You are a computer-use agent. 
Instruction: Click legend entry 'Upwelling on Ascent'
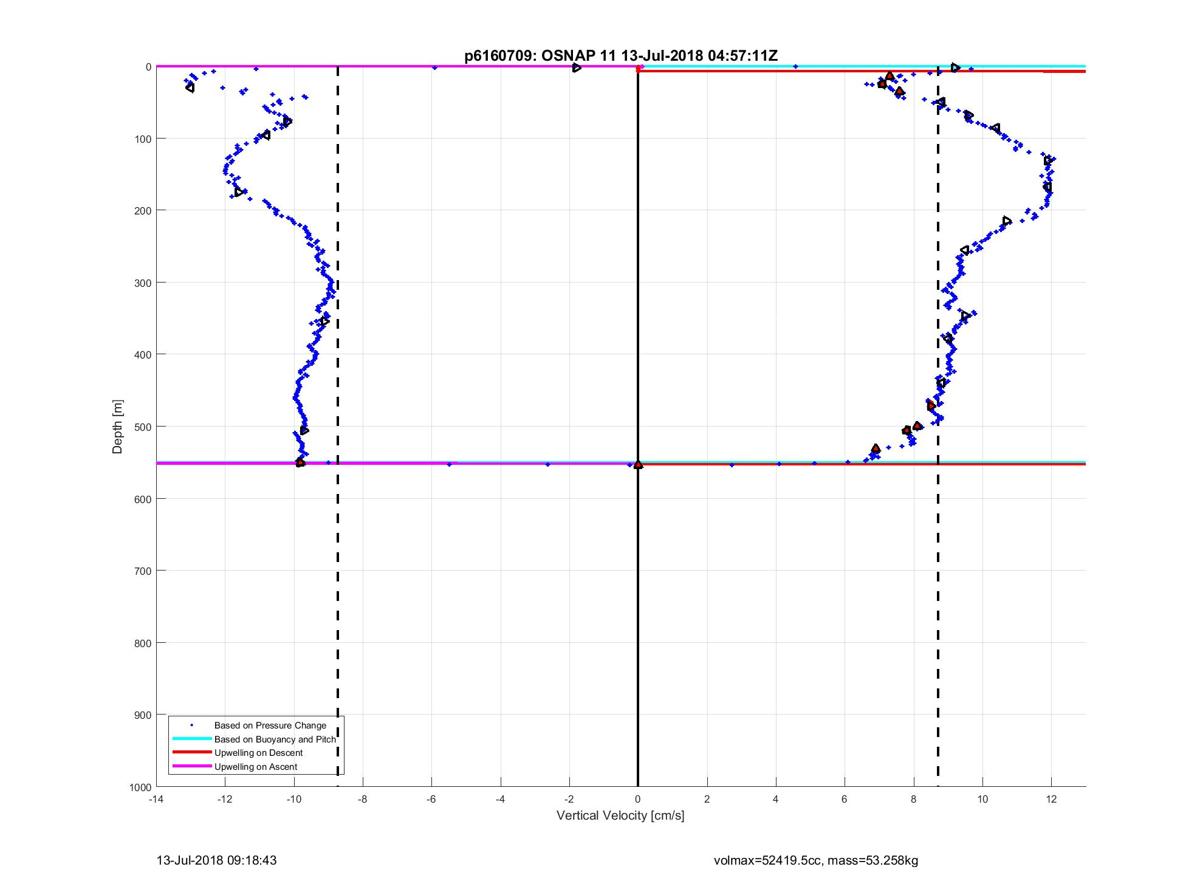coord(255,767)
